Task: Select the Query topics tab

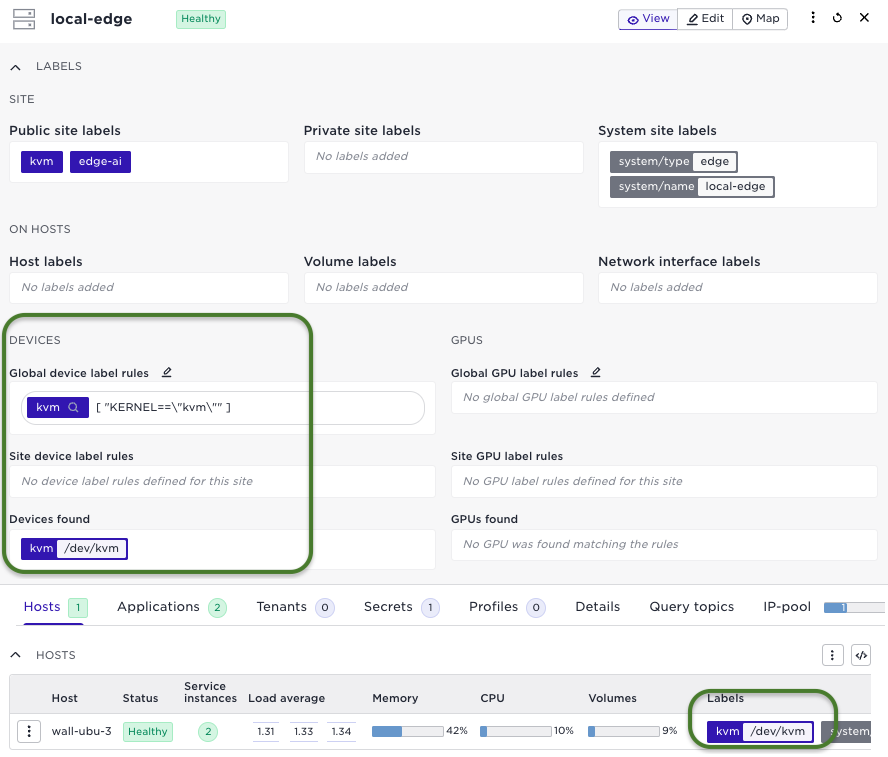Action: click(691, 607)
